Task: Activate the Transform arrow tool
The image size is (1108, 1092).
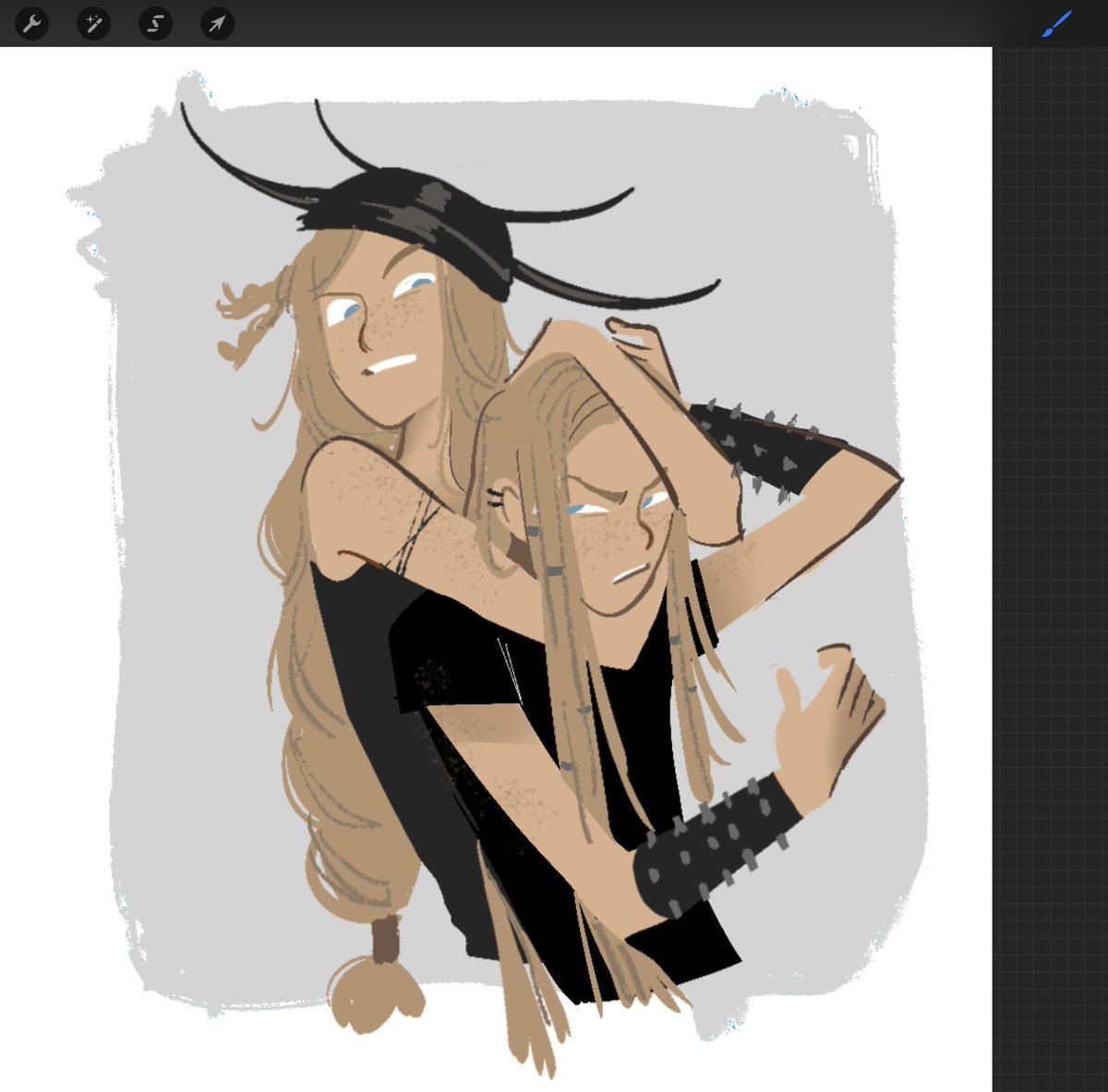Action: 217,23
